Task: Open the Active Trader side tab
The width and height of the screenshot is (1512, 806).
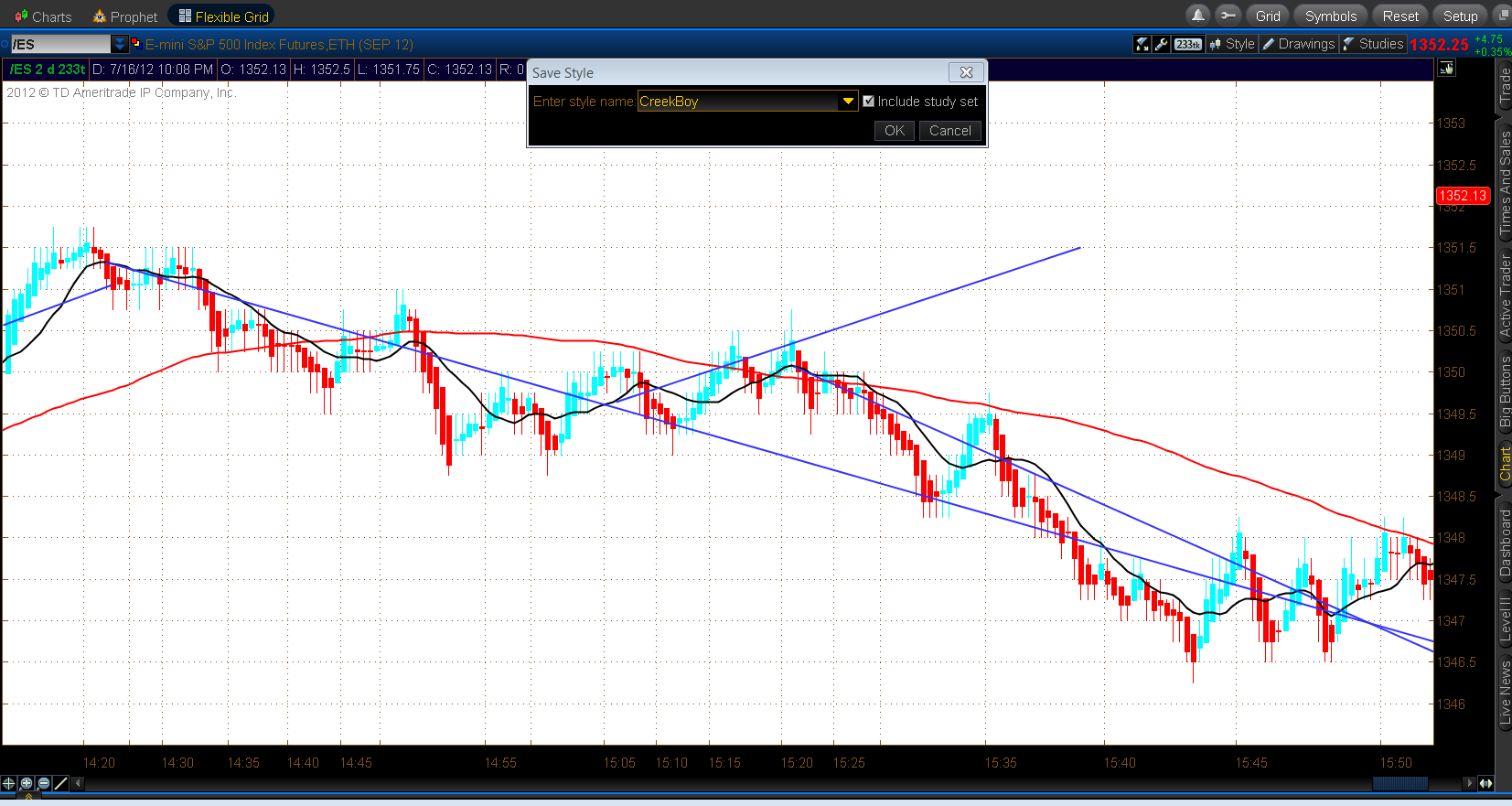Action: coord(1505,297)
